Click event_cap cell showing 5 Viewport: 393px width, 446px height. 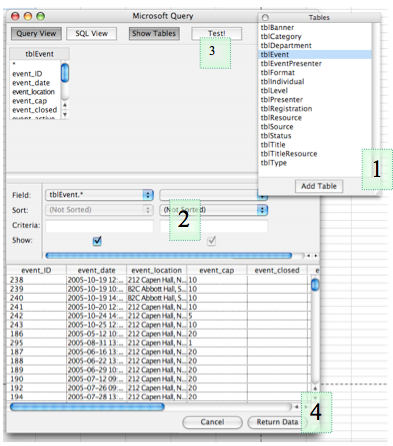click(x=217, y=316)
